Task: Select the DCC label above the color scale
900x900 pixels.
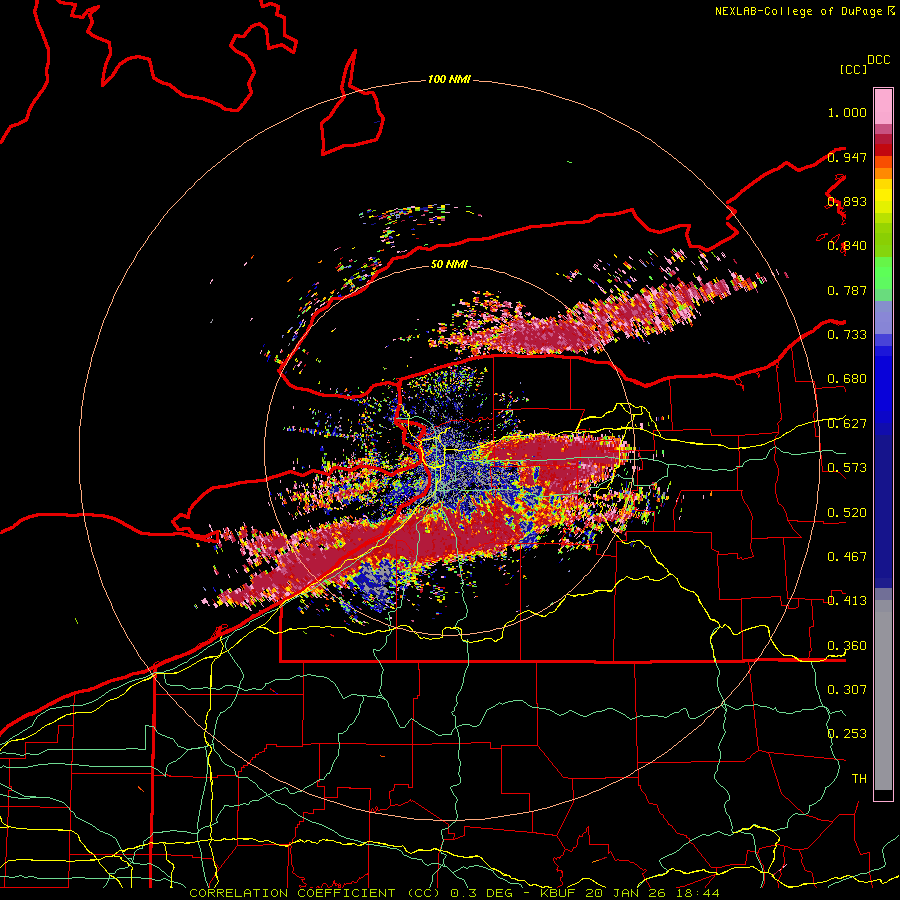Action: tap(878, 59)
